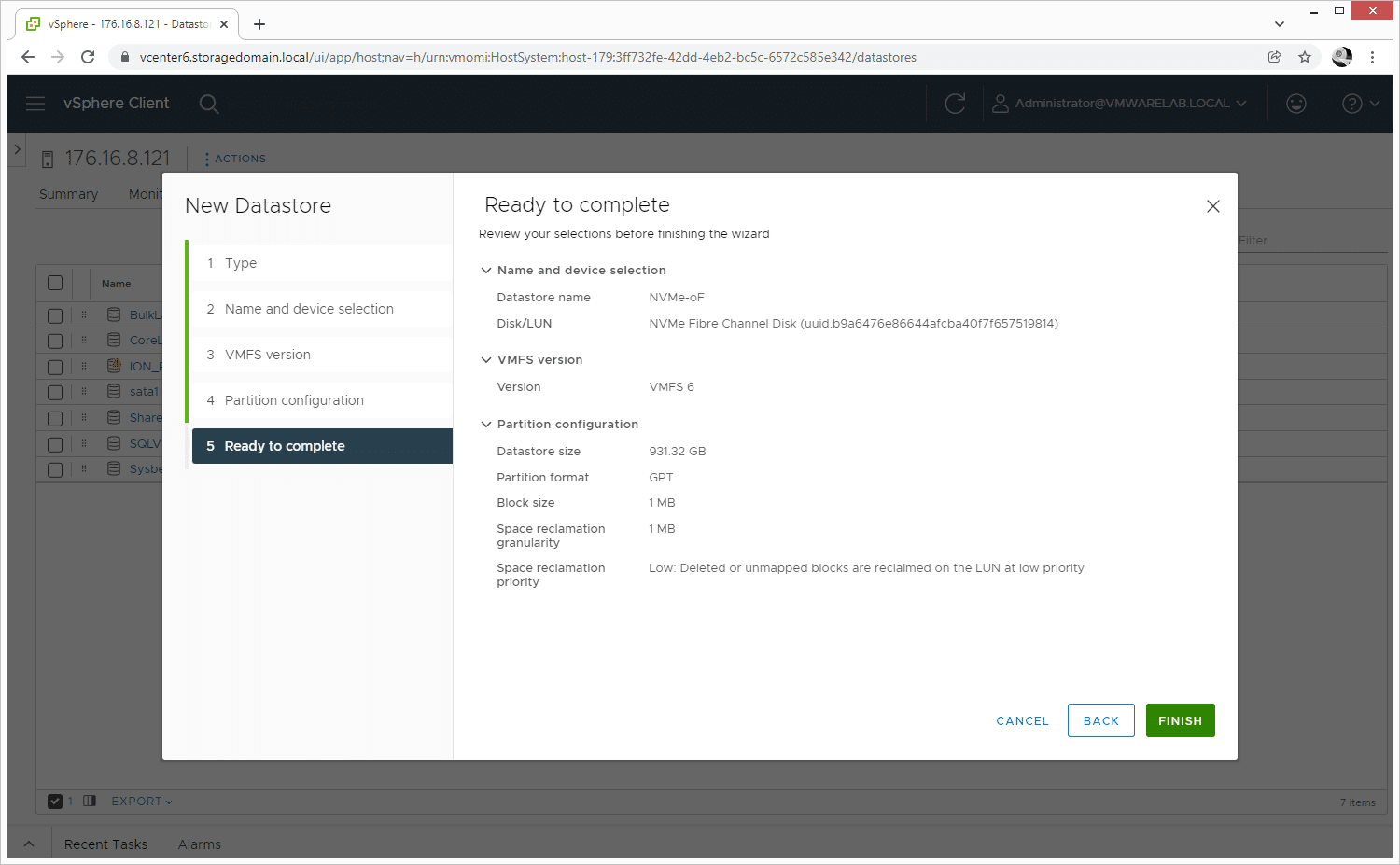Check the sata1 datastore row checkbox
This screenshot has height=865, width=1400.
(x=55, y=392)
